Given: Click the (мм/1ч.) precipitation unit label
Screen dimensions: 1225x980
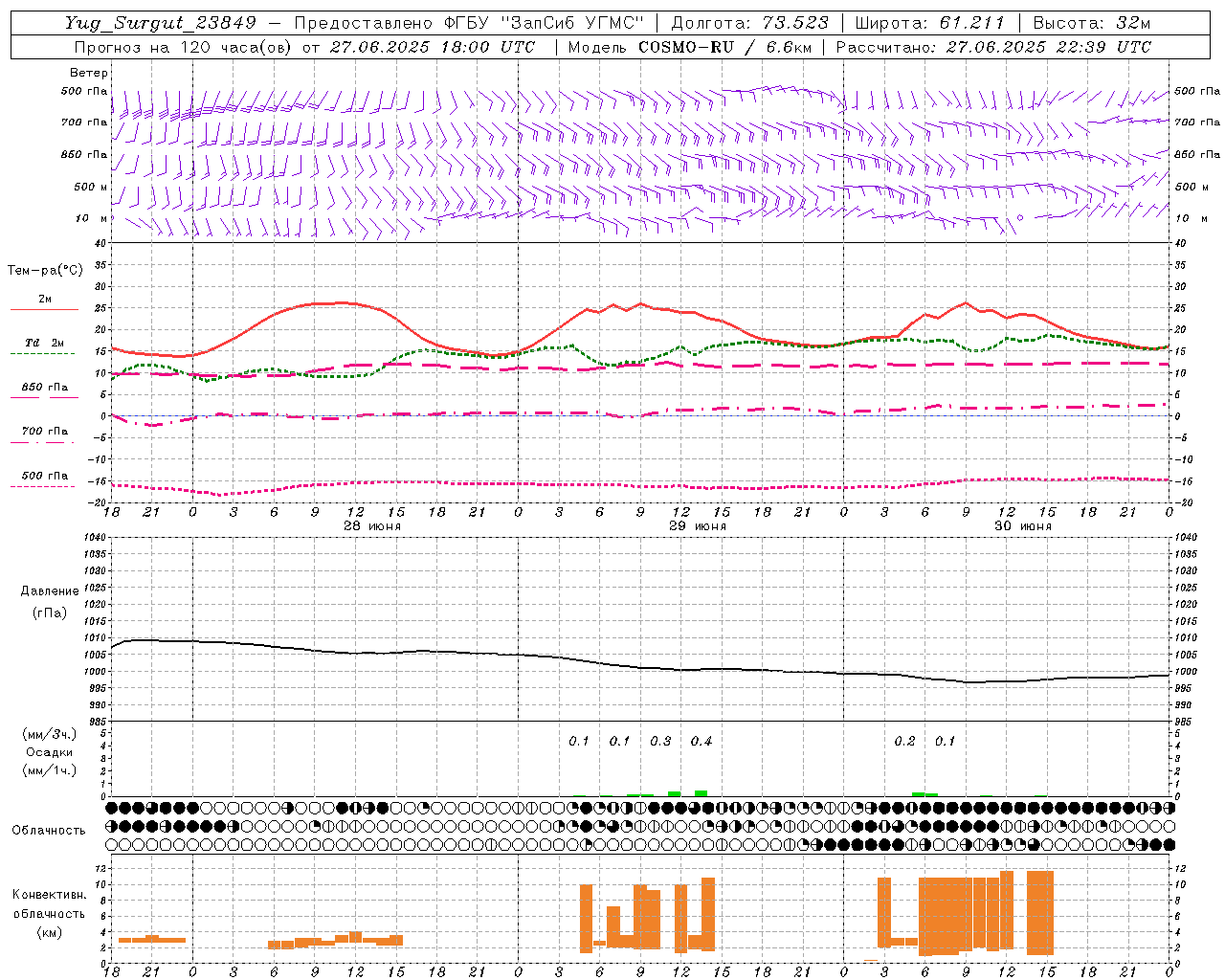Looking at the screenshot, I should click(50, 770).
